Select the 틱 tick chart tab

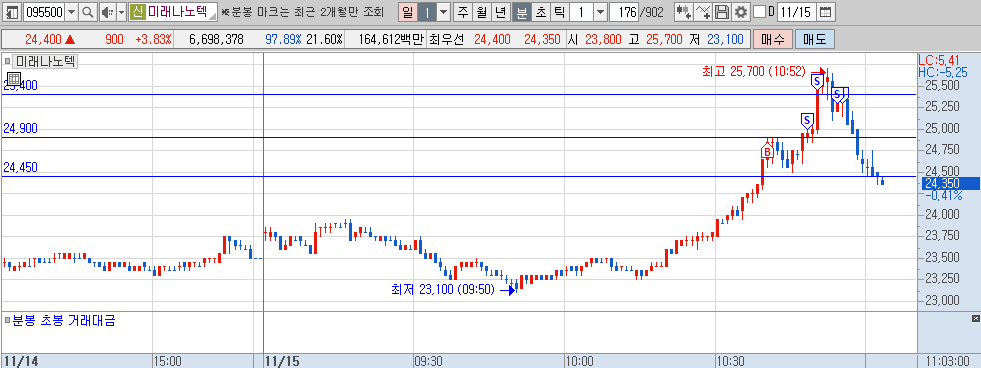click(x=559, y=12)
